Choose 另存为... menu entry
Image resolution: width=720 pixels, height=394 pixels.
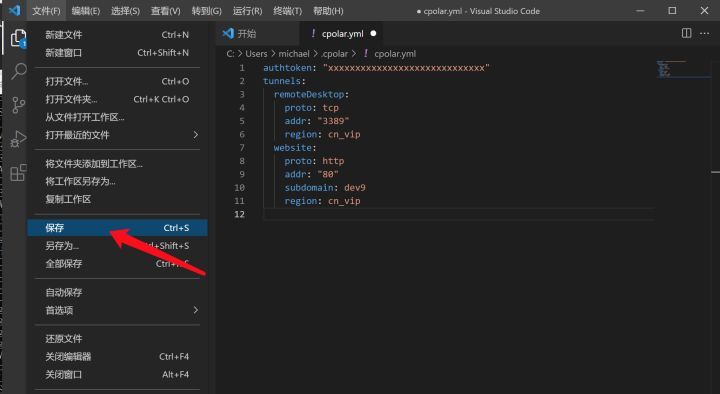[117, 246]
